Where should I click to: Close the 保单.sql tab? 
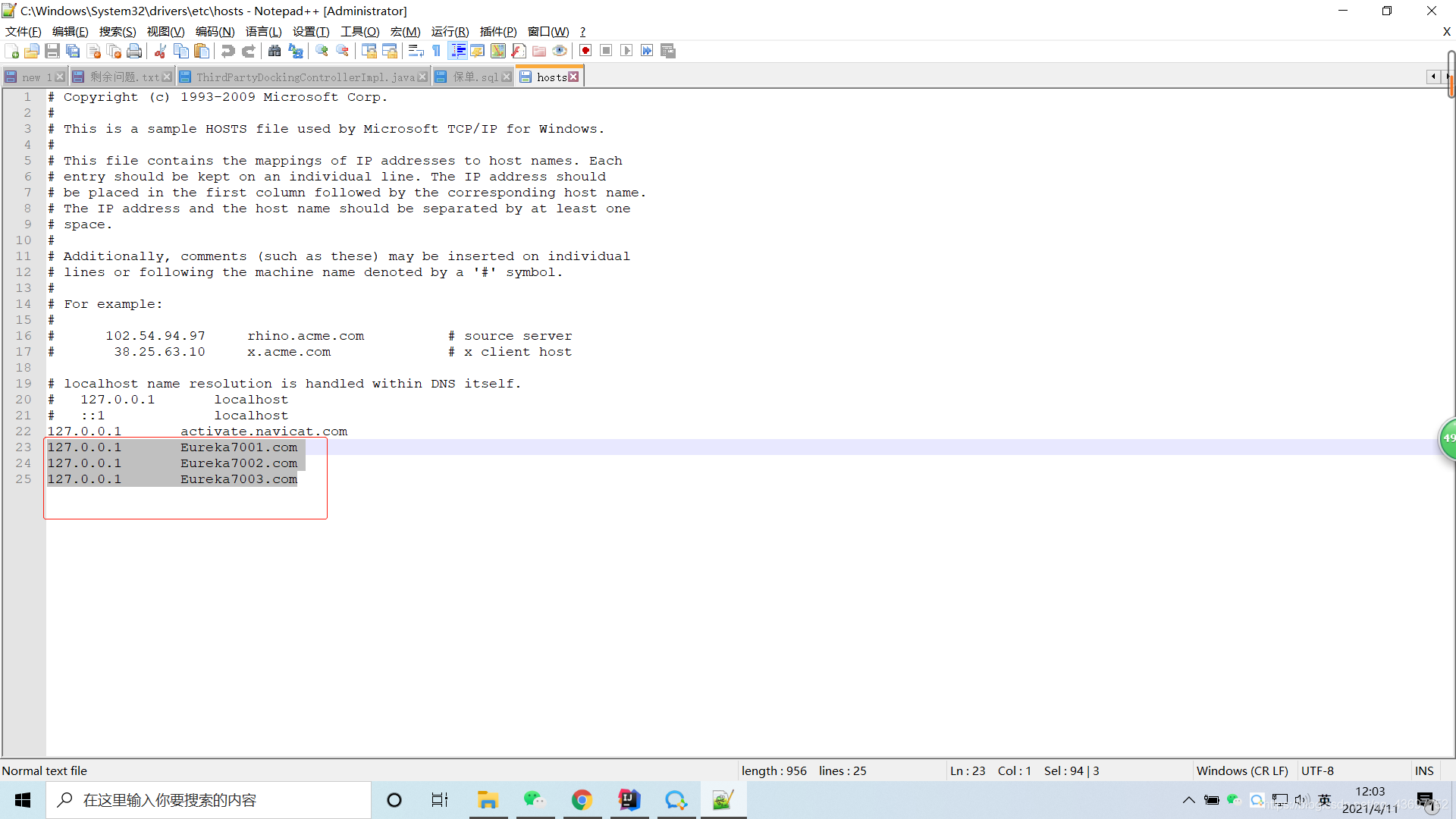pyautogui.click(x=507, y=77)
